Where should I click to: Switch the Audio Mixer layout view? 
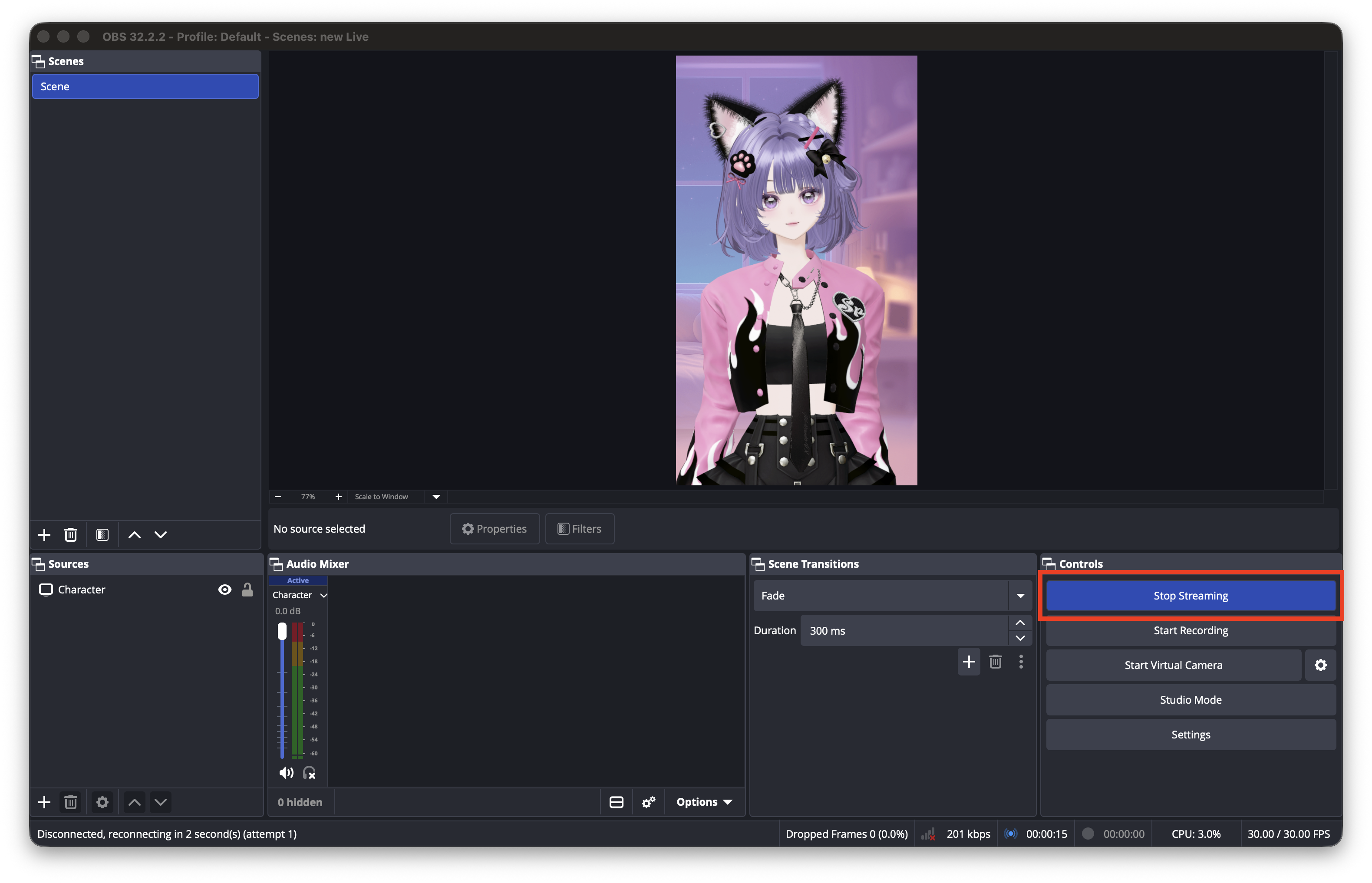click(617, 802)
